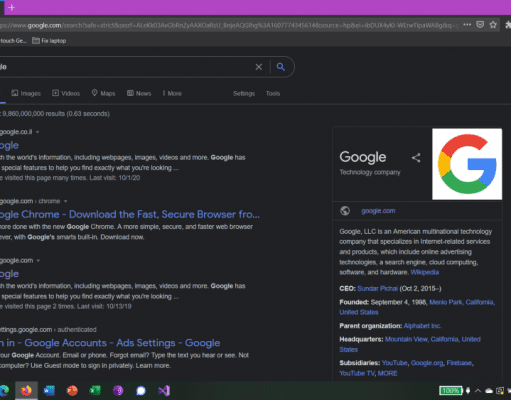511x400 pixels.
Task: Switch to the News results tab
Action: pos(139,93)
